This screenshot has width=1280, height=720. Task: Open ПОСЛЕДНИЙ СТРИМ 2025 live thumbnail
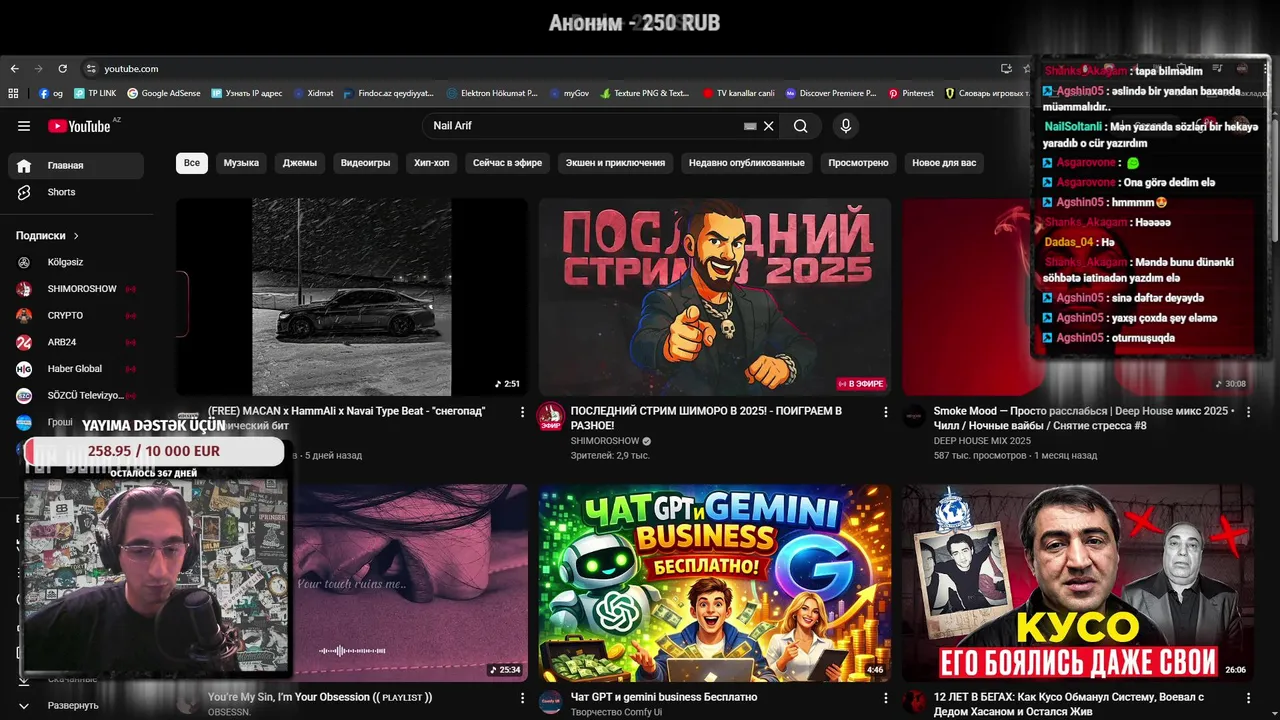pyautogui.click(x=715, y=297)
